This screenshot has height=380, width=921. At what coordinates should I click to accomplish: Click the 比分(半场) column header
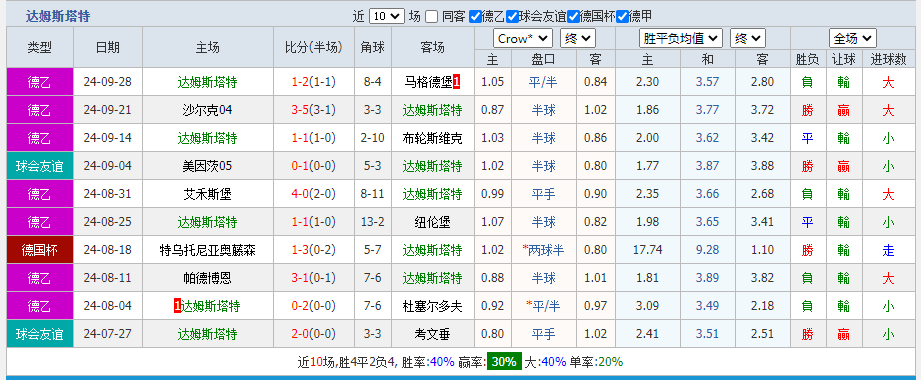pos(314,48)
